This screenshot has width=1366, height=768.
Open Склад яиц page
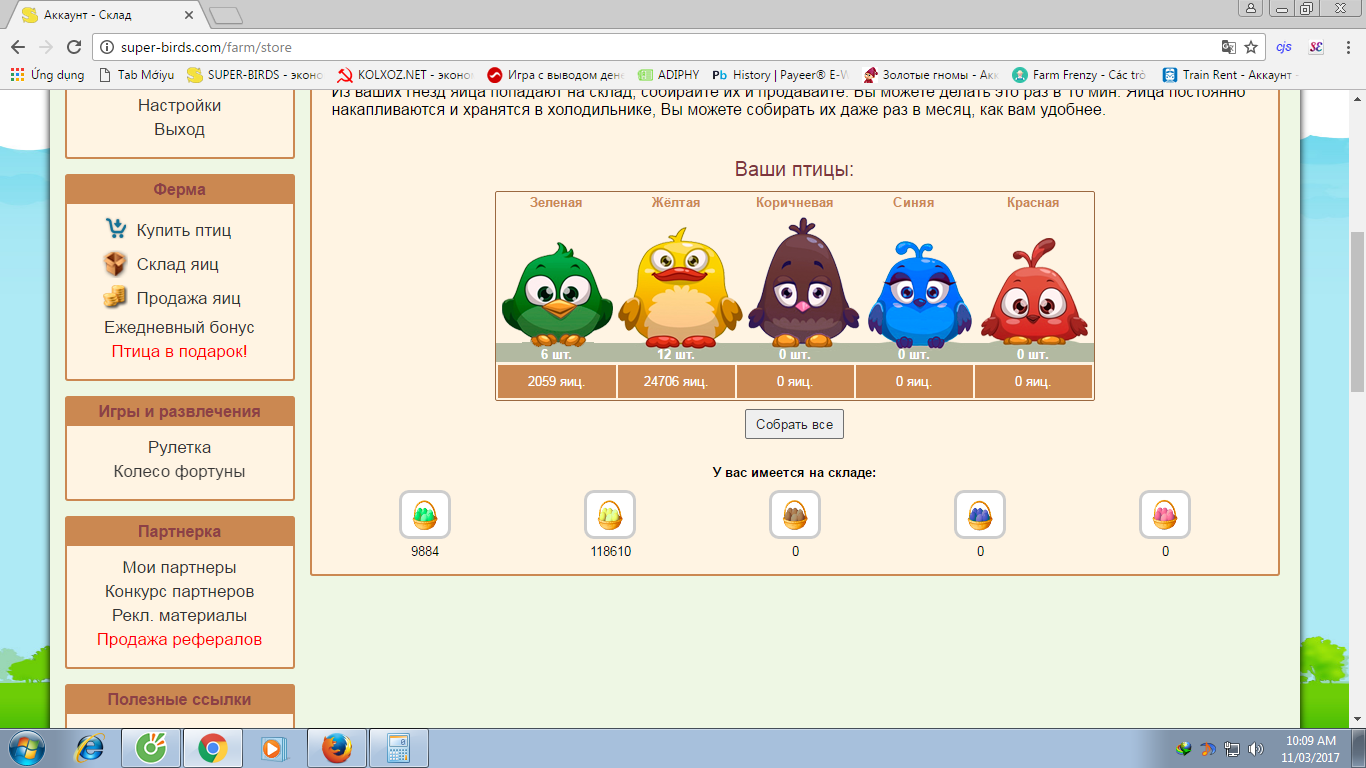[x=178, y=264]
